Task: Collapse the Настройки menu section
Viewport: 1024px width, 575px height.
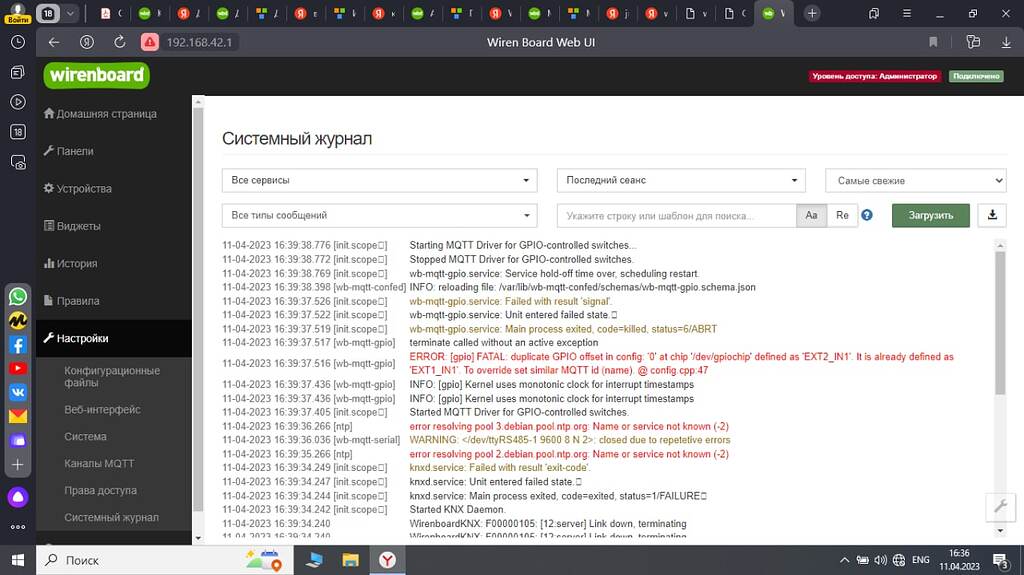Action: point(114,338)
